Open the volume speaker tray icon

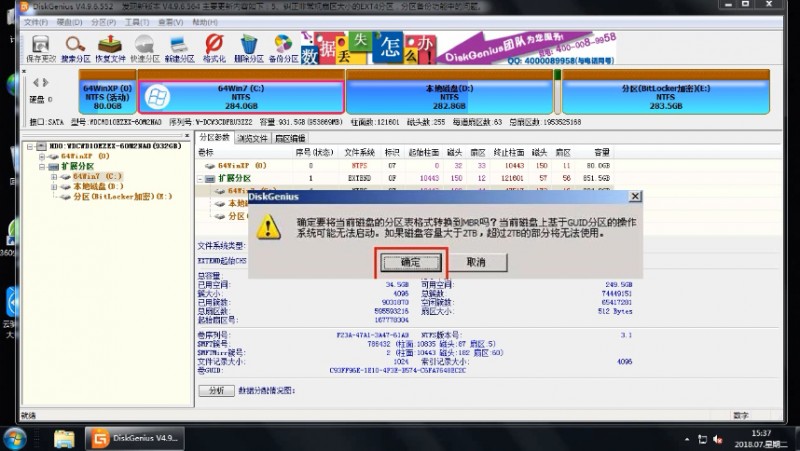(x=718, y=439)
